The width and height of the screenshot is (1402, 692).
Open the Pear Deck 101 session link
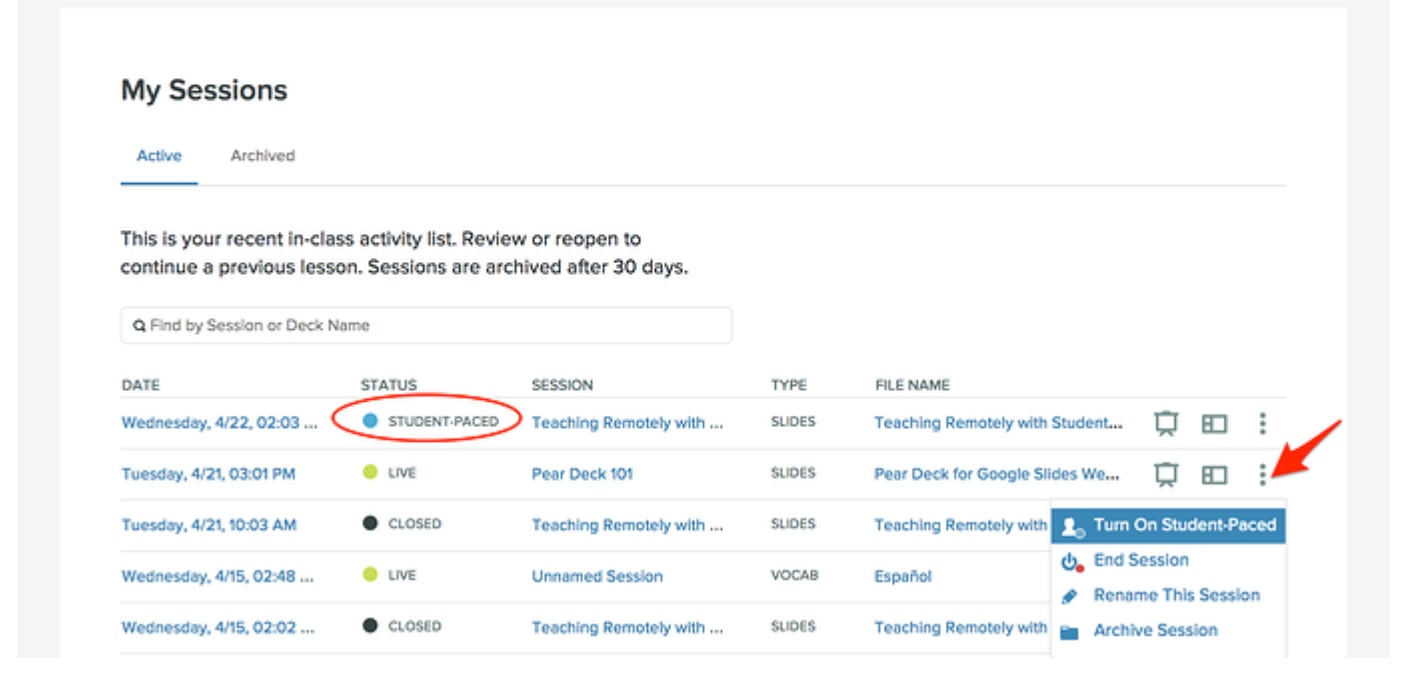pyautogui.click(x=582, y=474)
